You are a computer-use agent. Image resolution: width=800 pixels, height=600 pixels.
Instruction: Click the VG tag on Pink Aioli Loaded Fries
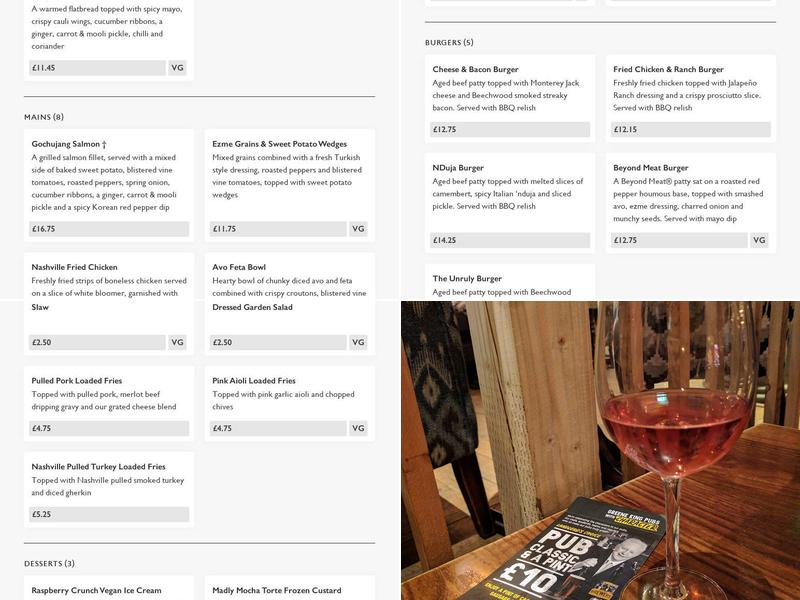[x=358, y=429]
